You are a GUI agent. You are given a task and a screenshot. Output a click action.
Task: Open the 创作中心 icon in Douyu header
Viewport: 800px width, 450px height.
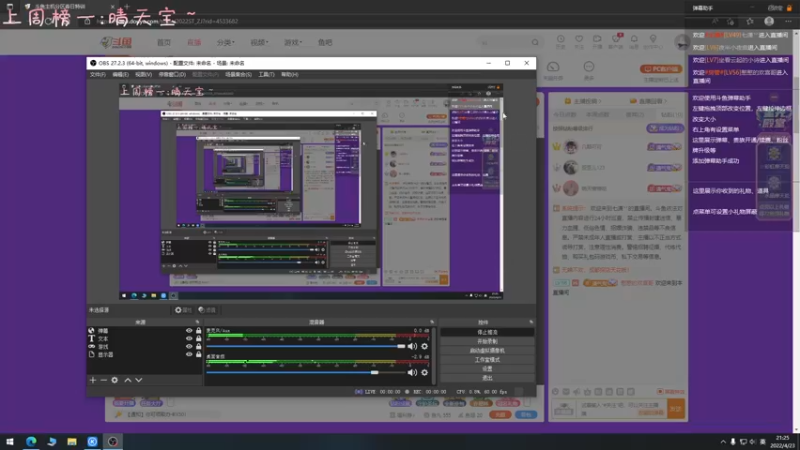tap(653, 42)
